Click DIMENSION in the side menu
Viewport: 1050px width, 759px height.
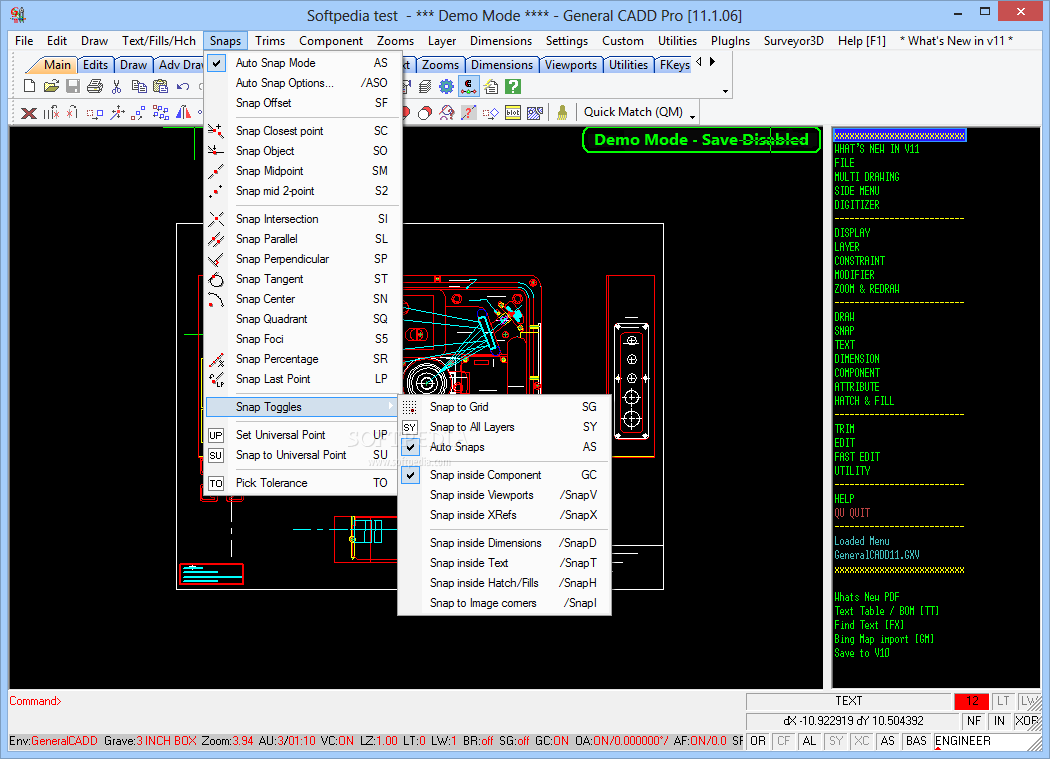coord(857,359)
